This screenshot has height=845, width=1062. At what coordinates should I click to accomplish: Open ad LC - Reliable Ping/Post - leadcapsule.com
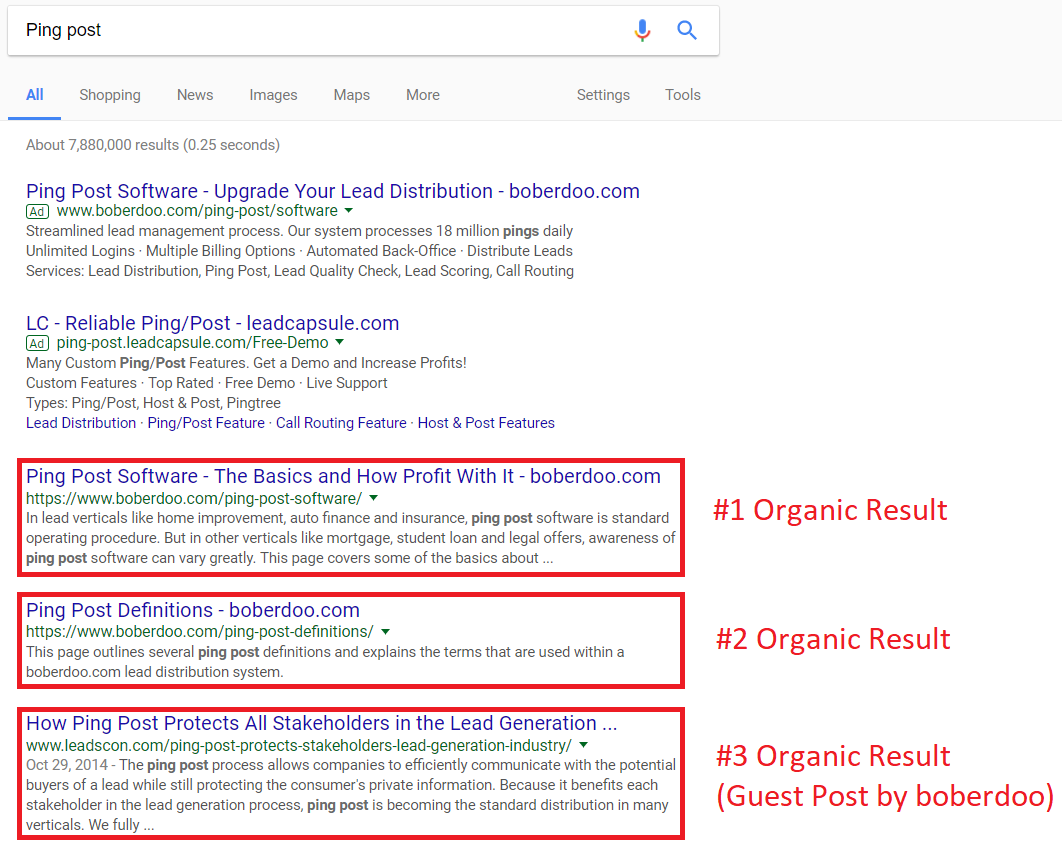click(213, 323)
